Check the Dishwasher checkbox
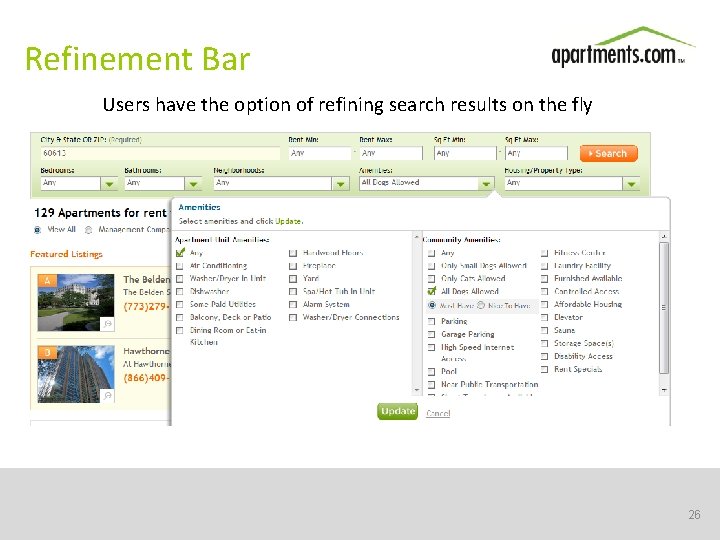720x540 pixels. point(180,292)
